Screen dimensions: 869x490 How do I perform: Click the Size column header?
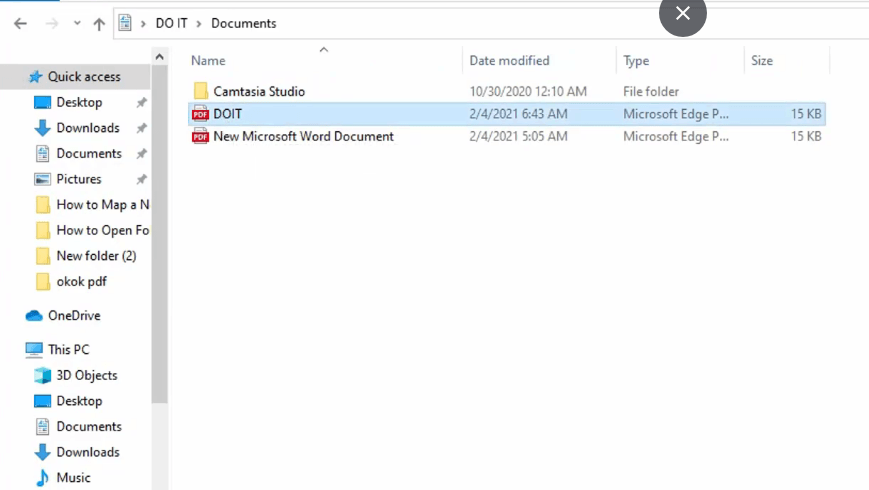point(761,60)
